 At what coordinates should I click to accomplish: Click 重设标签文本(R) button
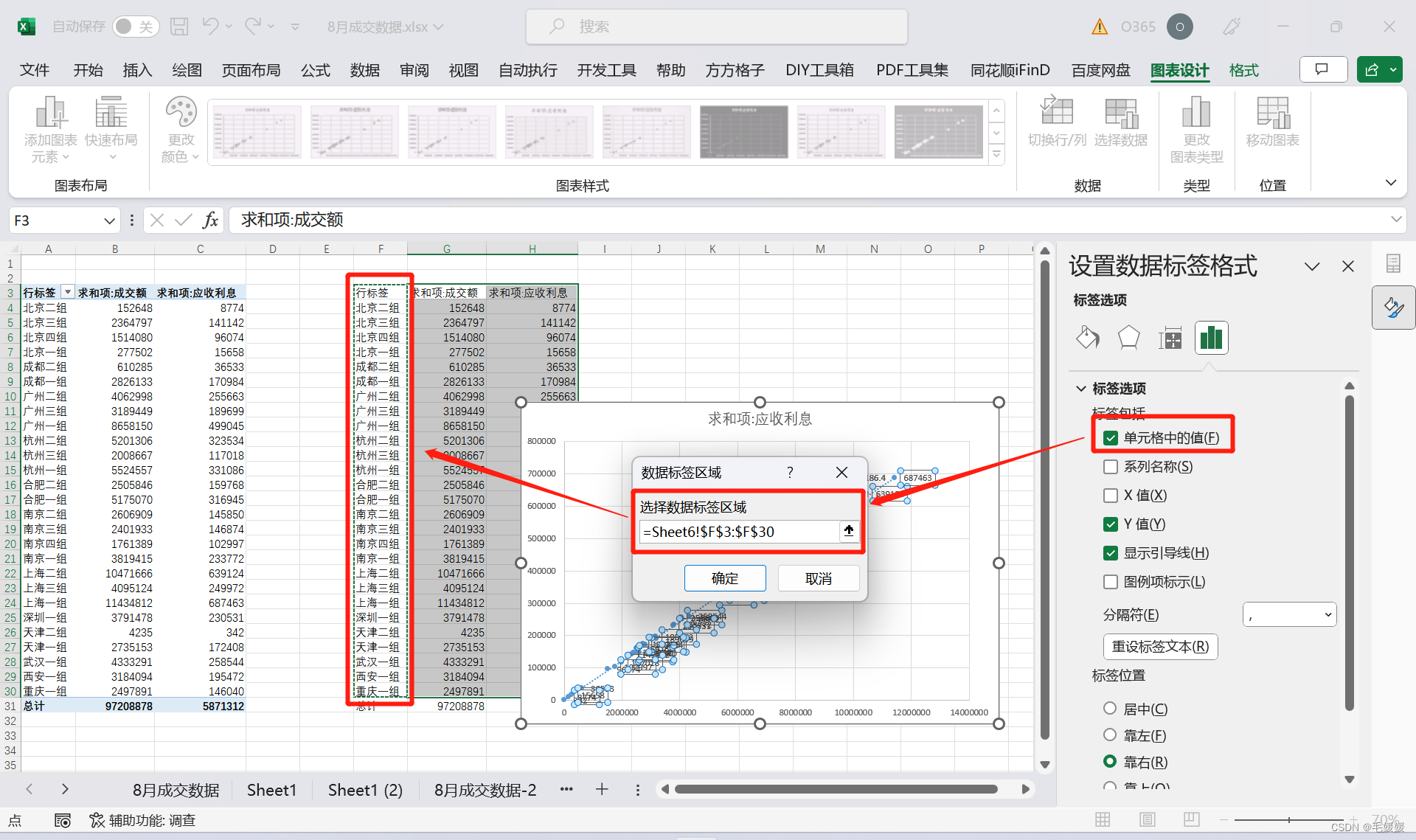(1160, 646)
